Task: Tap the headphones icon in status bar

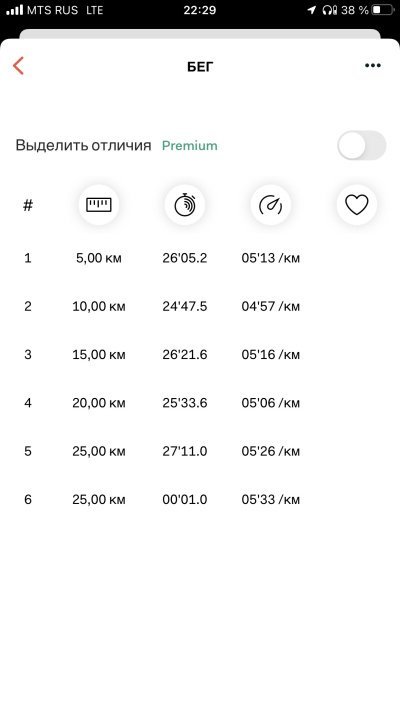Action: click(x=330, y=10)
